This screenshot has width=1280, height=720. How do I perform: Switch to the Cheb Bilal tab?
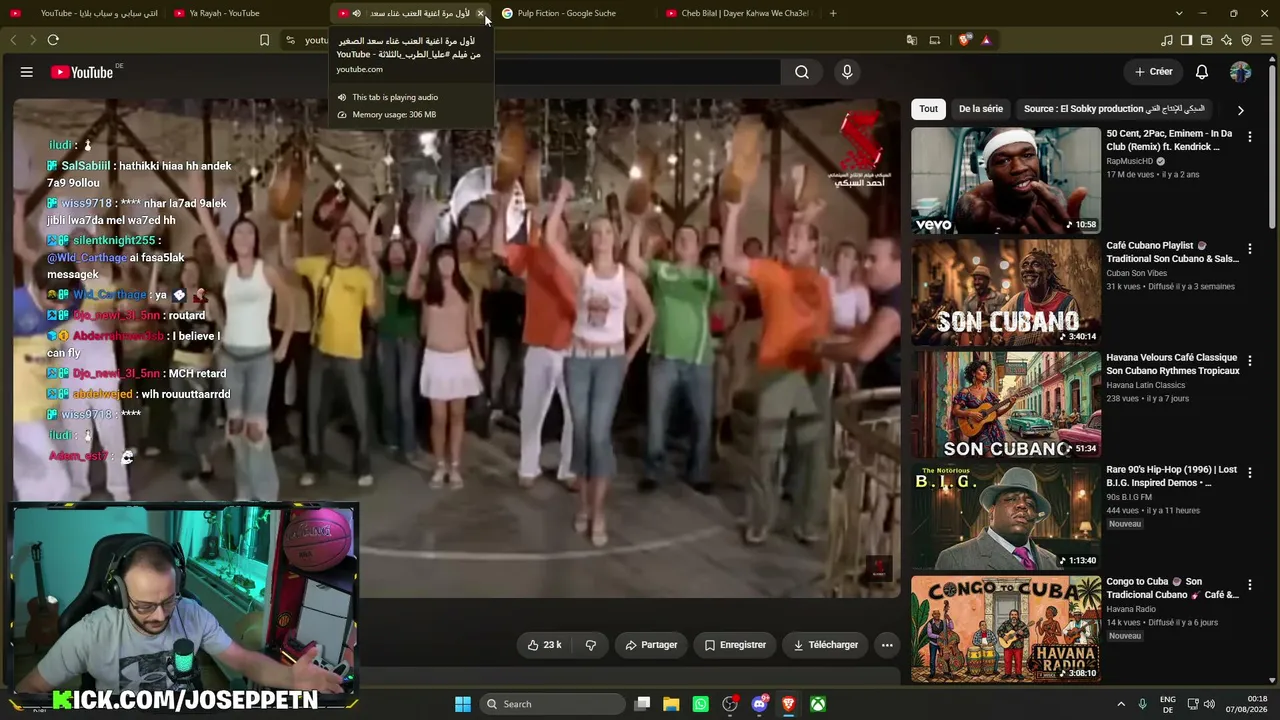[740, 13]
